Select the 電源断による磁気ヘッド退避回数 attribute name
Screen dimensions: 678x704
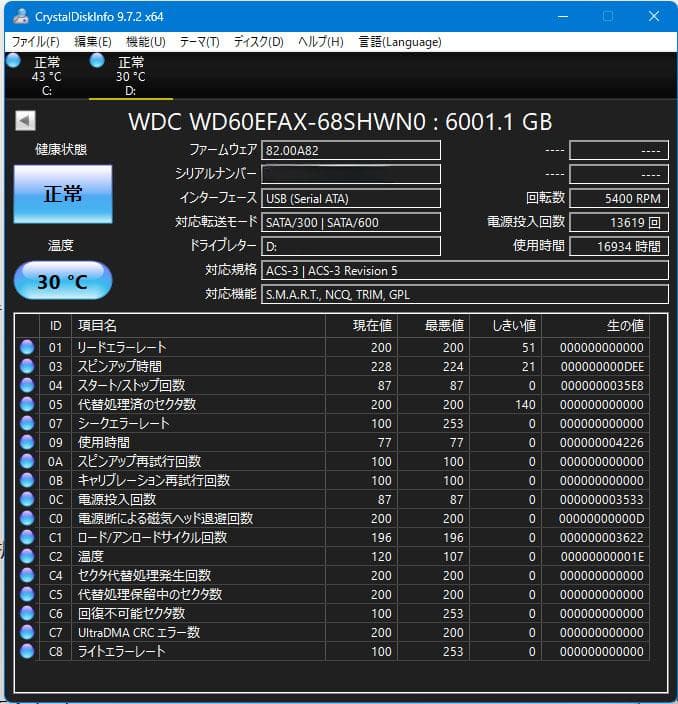click(166, 518)
